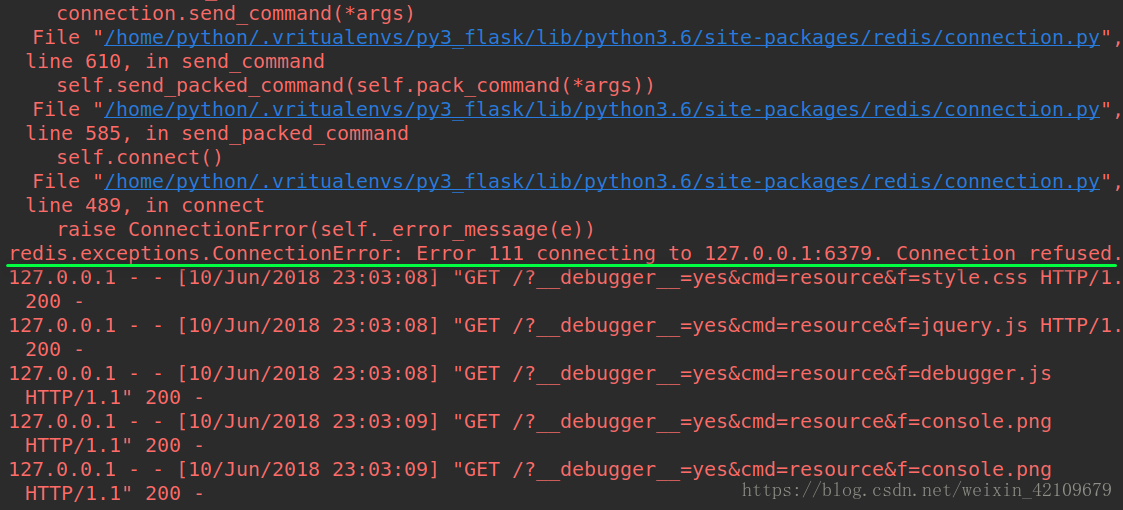
Task: Click the 'line 610, in send_command' text
Action: point(175,62)
